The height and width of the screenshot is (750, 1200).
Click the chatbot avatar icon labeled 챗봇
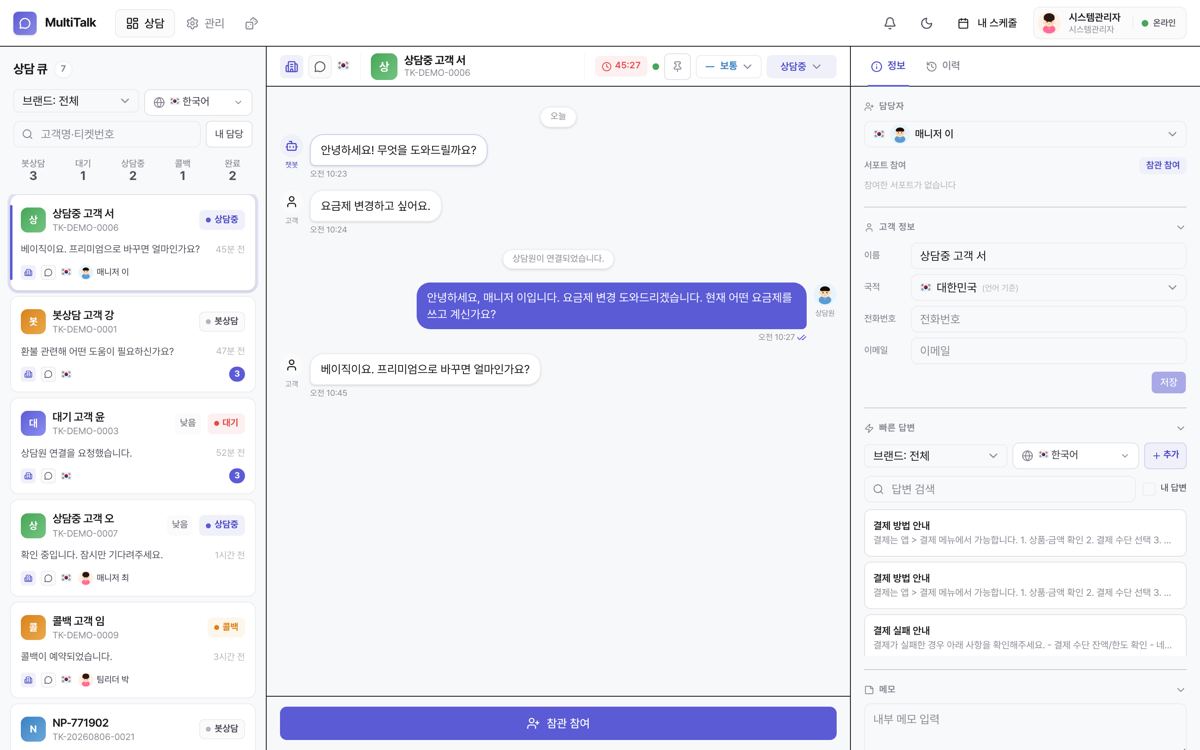(291, 146)
